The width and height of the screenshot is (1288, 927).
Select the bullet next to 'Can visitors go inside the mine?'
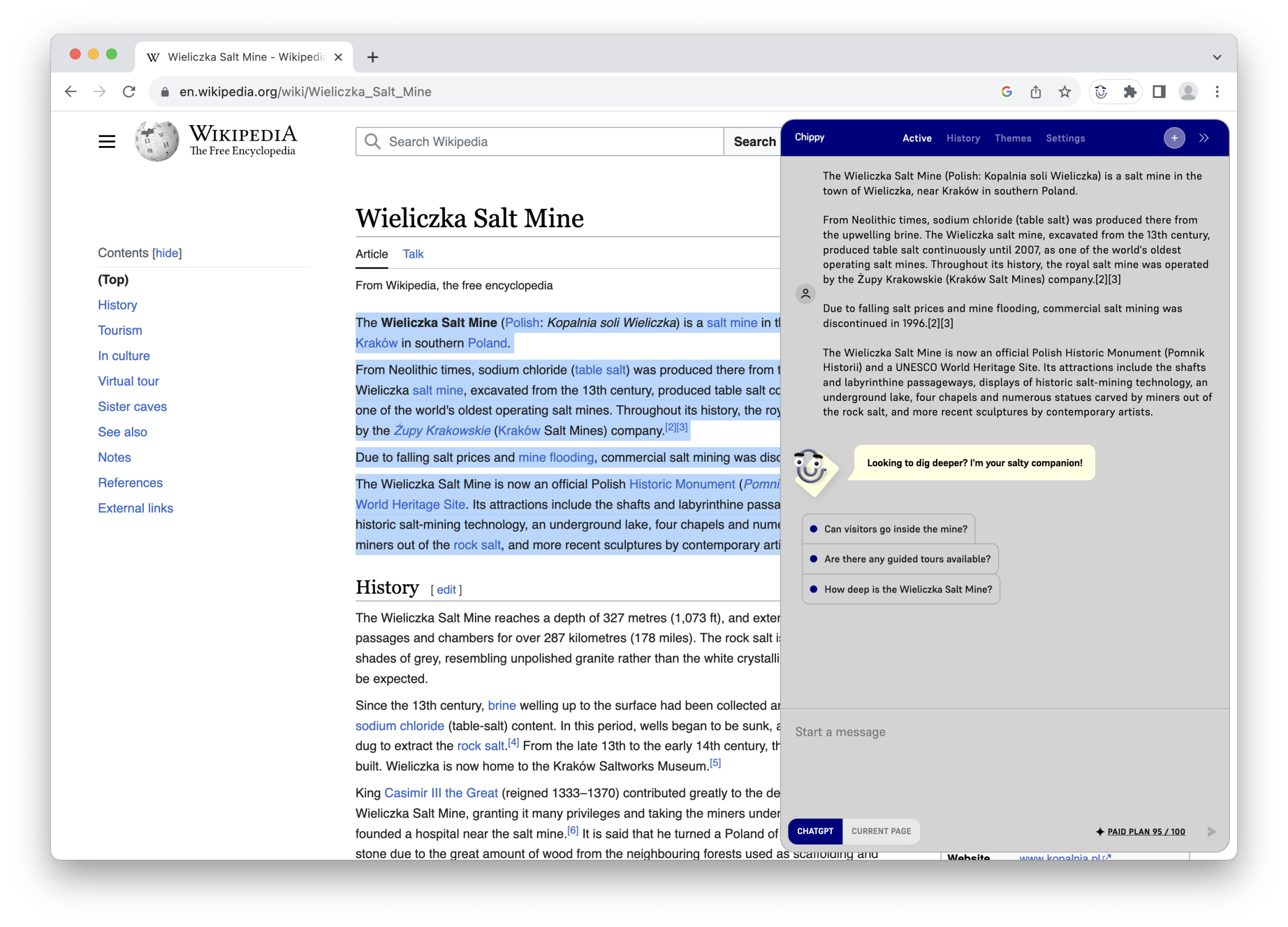814,528
